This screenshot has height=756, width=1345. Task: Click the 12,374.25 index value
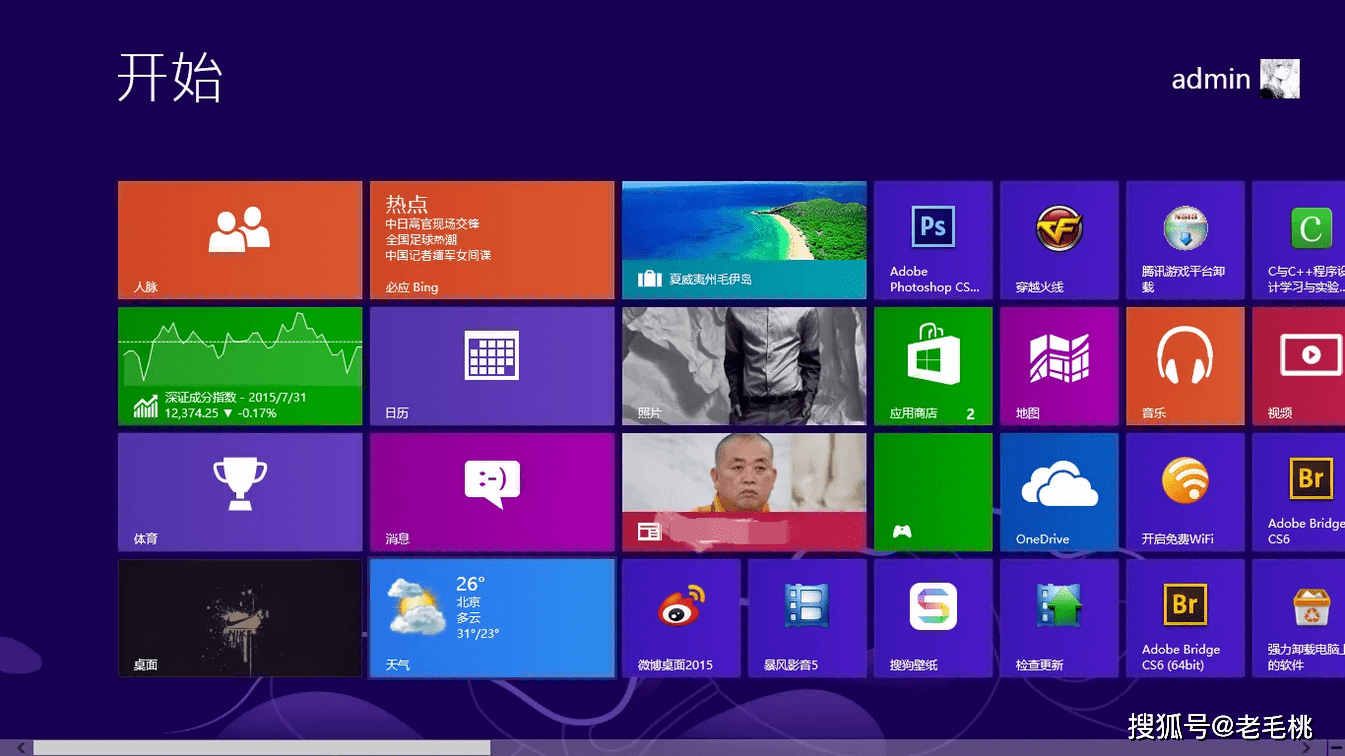[x=192, y=413]
